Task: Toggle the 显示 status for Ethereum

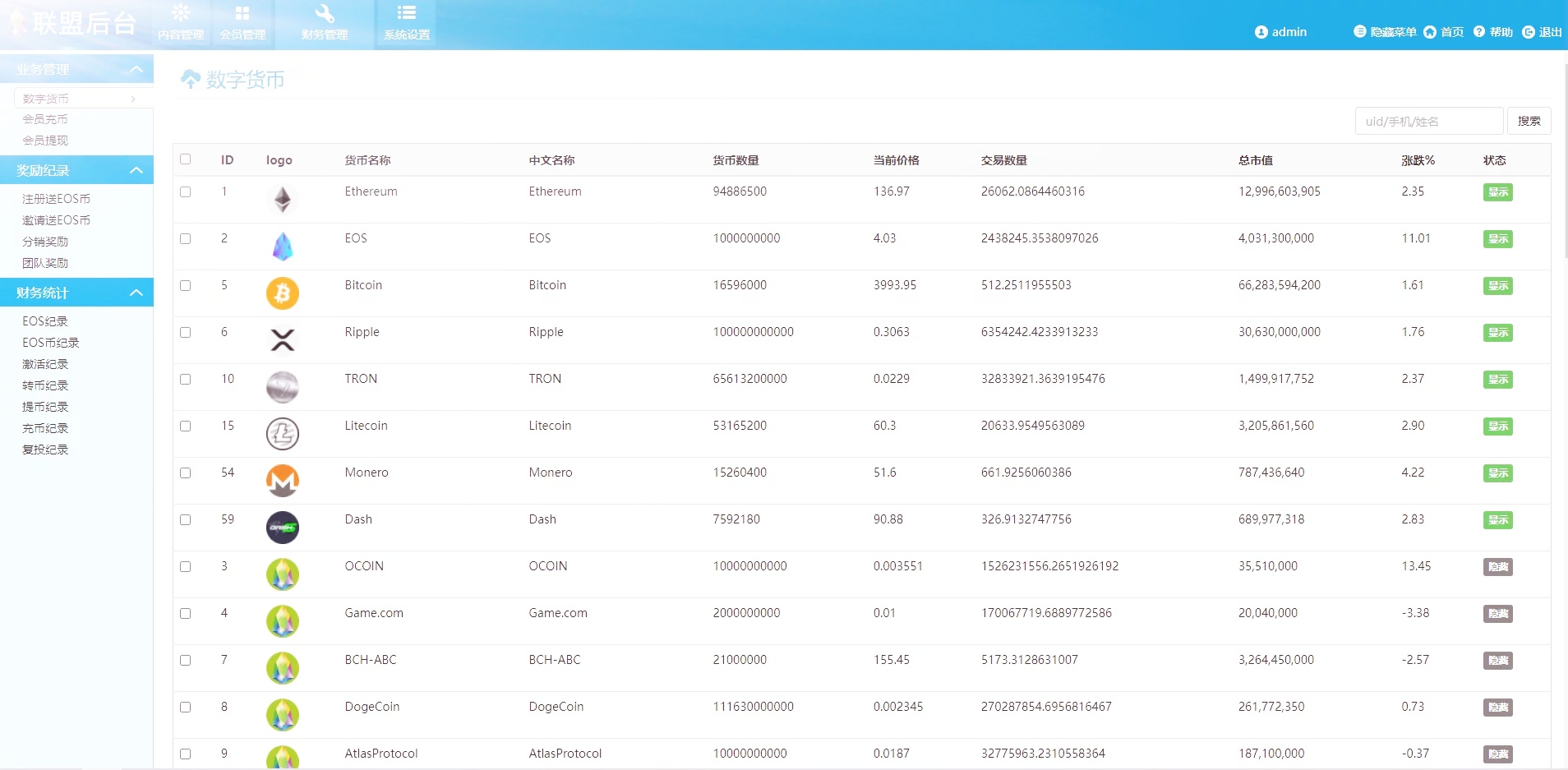Action: click(x=1498, y=192)
